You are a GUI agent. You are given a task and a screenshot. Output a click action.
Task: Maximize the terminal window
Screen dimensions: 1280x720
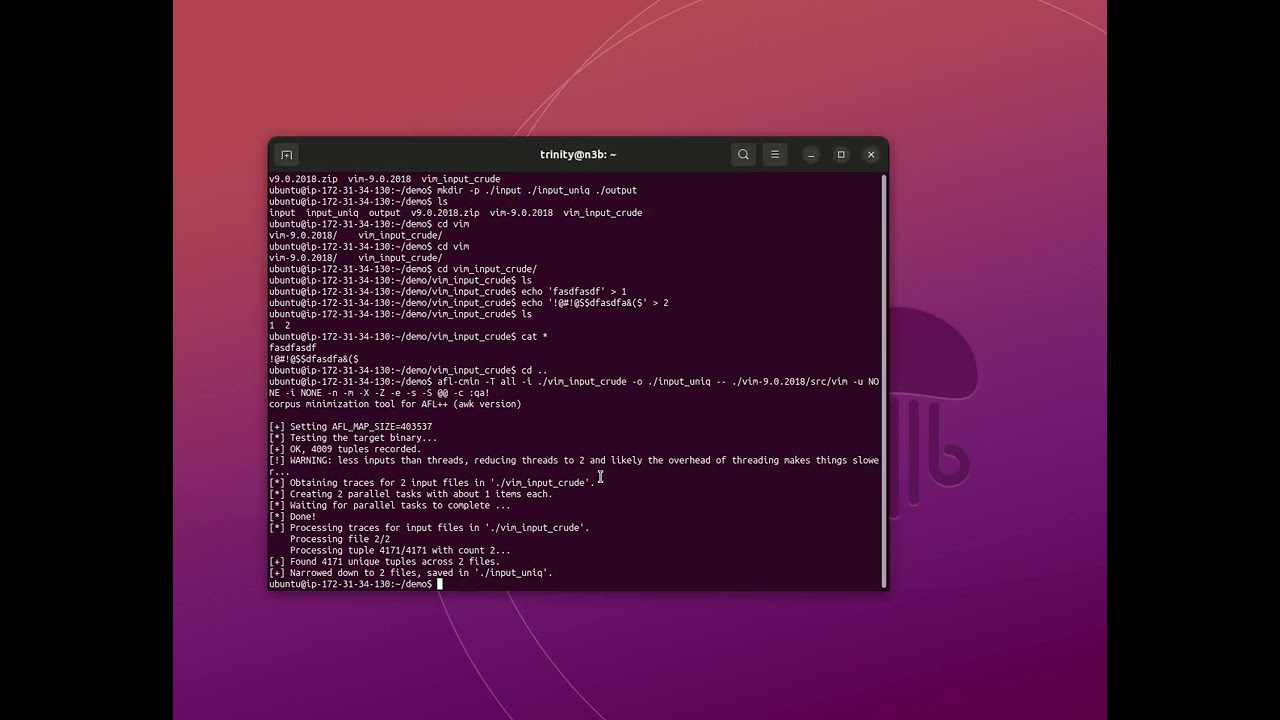841,155
